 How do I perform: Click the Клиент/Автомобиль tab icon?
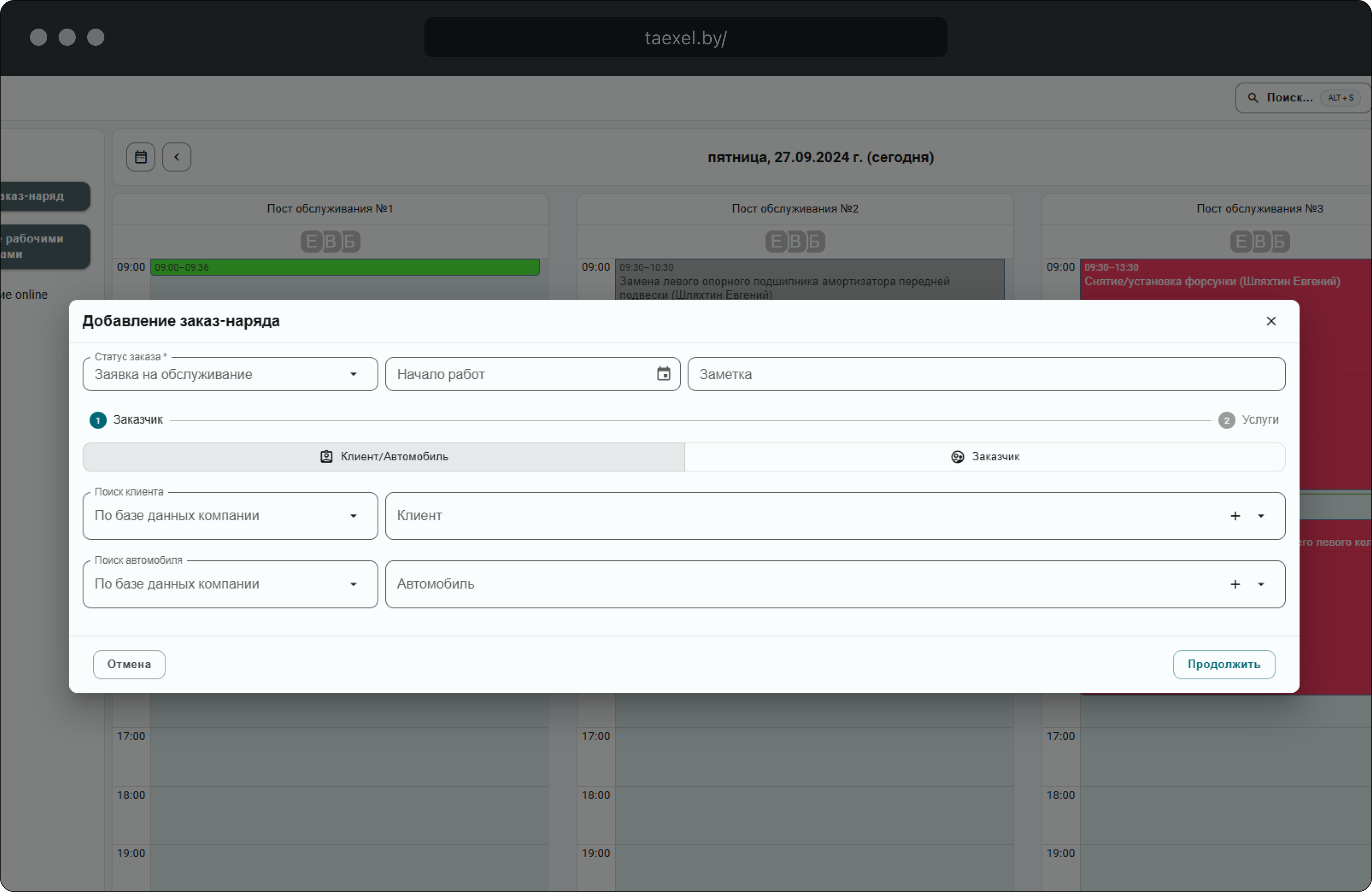point(326,456)
